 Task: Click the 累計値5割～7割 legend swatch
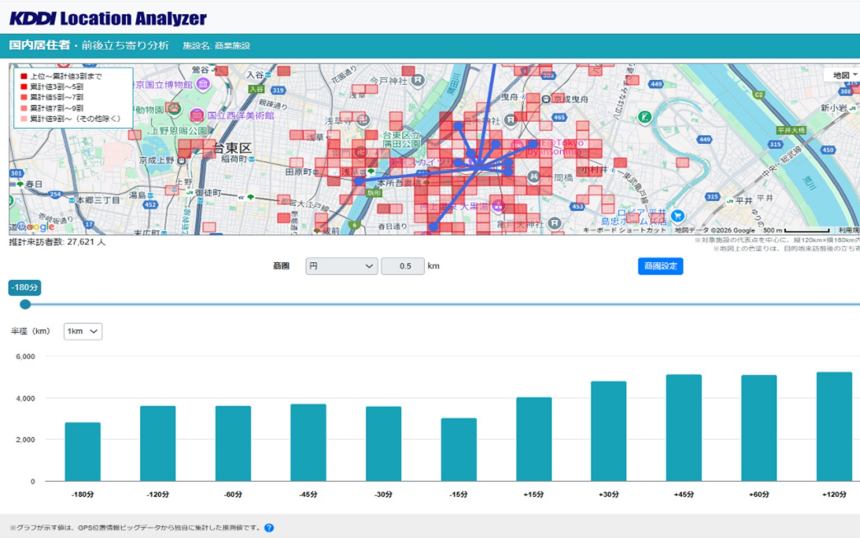click(24, 97)
